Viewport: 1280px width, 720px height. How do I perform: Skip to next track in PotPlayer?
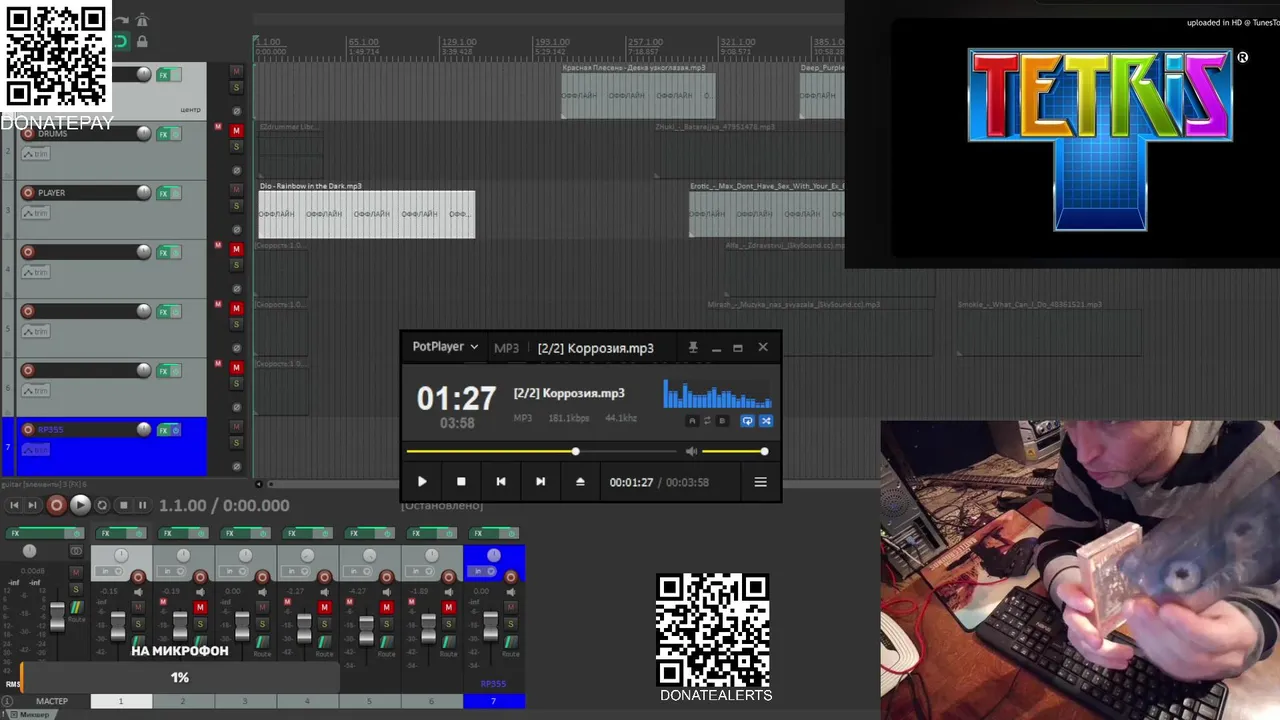coord(540,482)
